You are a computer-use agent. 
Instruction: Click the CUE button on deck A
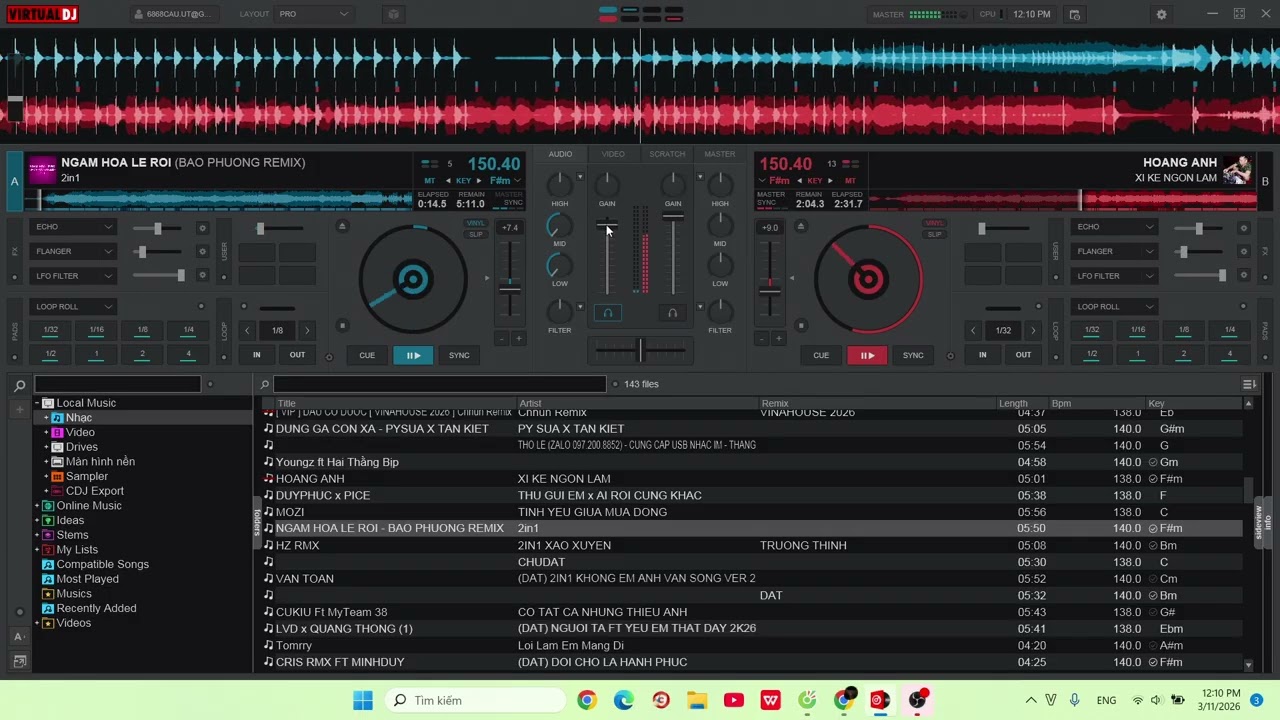point(367,355)
